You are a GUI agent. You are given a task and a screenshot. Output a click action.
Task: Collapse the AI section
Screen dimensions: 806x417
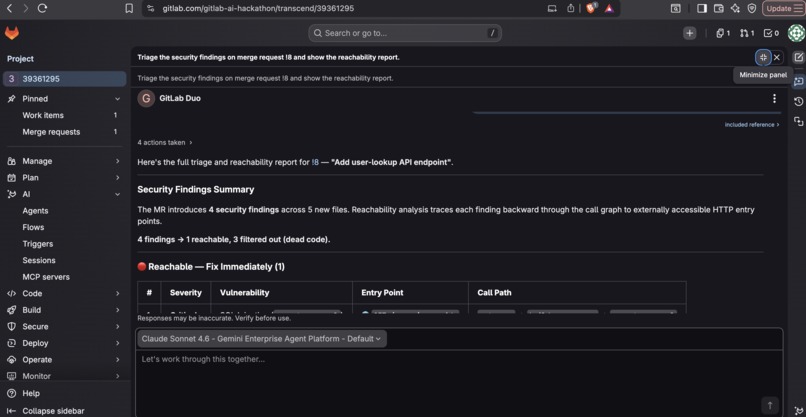pyautogui.click(x=64, y=194)
